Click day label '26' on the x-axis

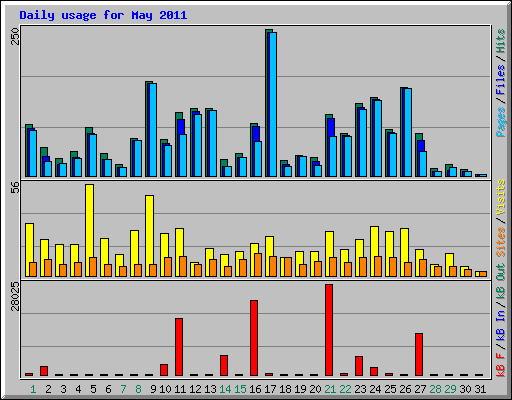405,389
